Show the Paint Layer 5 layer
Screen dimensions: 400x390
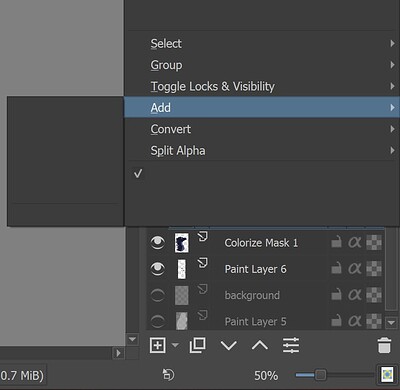157,321
